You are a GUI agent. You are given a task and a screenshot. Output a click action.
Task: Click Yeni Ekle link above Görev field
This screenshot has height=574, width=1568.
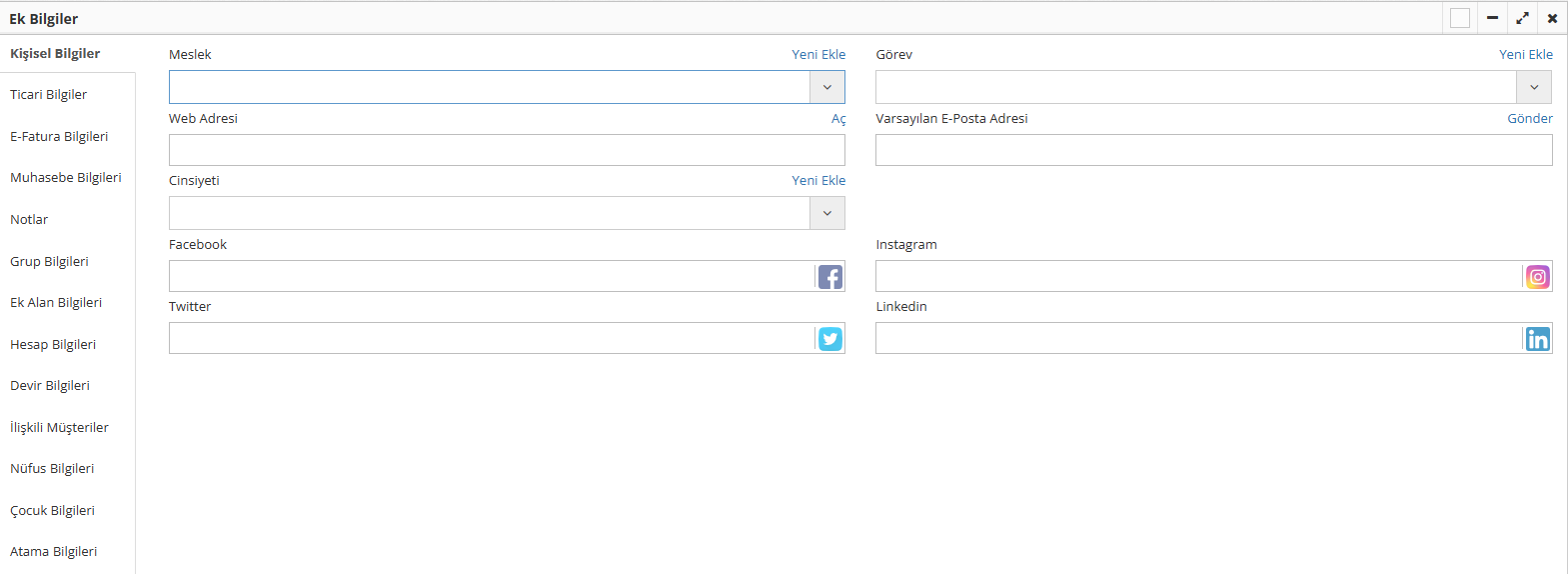click(1525, 55)
